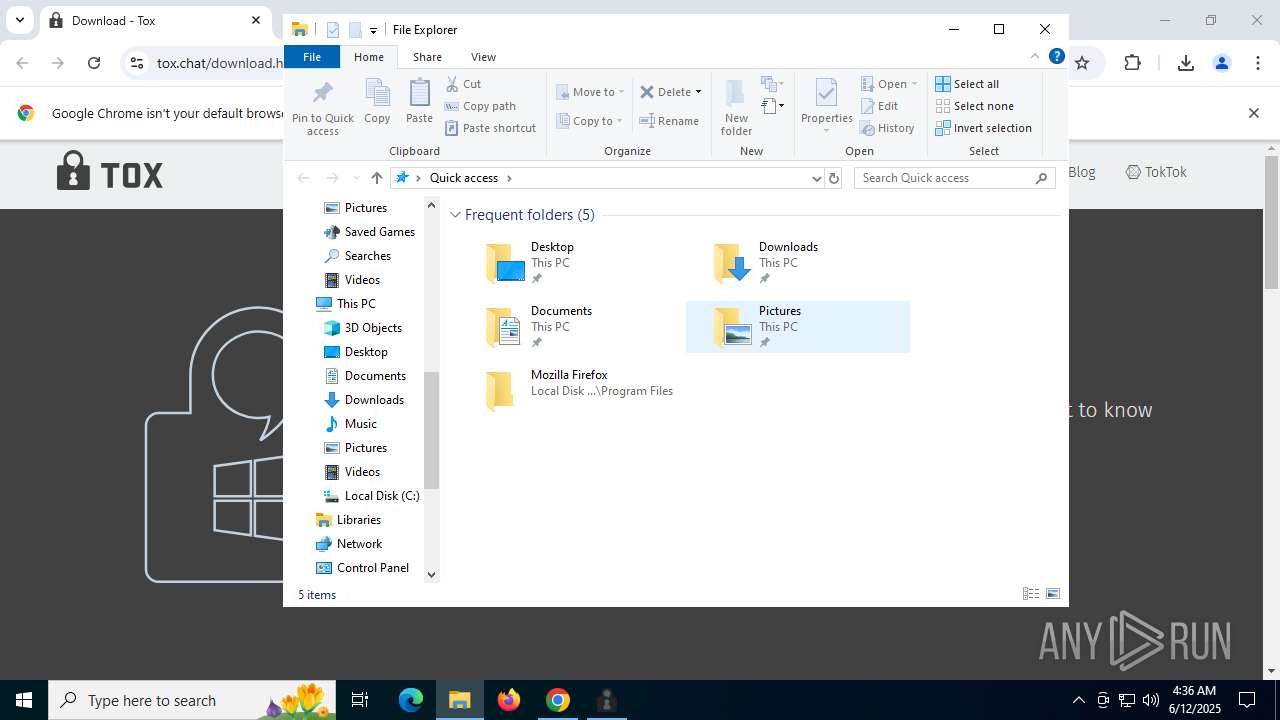Viewport: 1280px width, 720px height.
Task: Create a New folder
Action: click(x=736, y=108)
